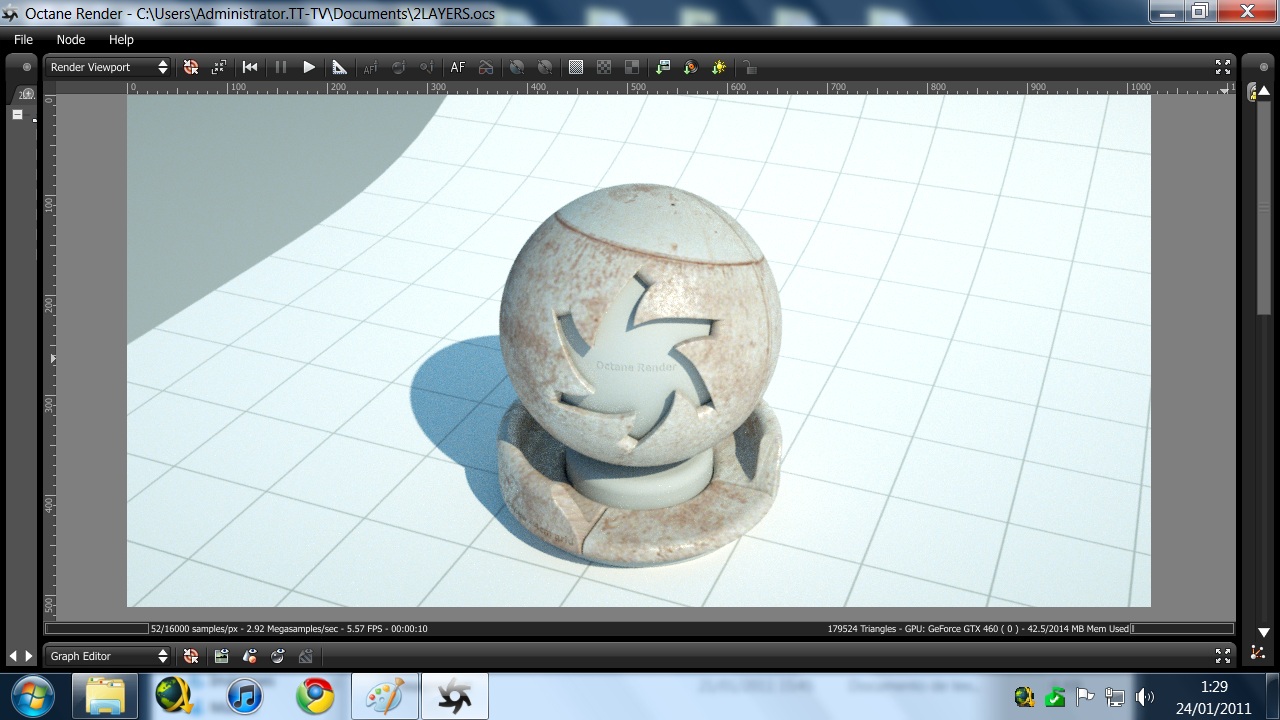The width and height of the screenshot is (1280, 720).
Task: Toggle the four-quadrant square icon
Action: pos(632,67)
